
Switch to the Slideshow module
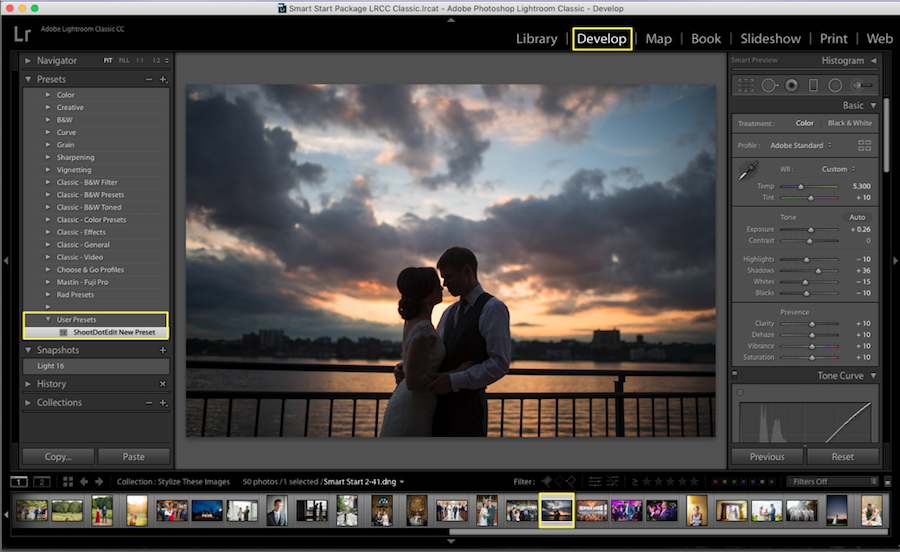[x=770, y=39]
